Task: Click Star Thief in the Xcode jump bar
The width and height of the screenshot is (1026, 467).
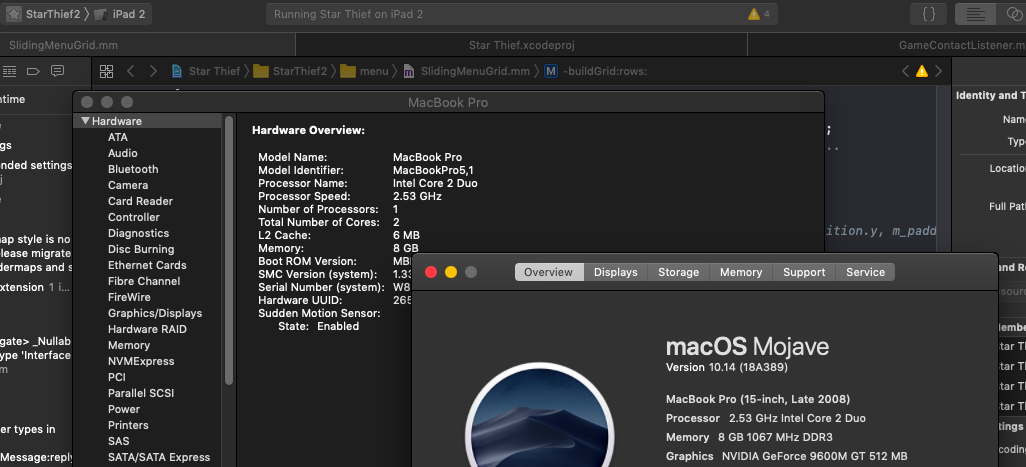Action: (214, 71)
